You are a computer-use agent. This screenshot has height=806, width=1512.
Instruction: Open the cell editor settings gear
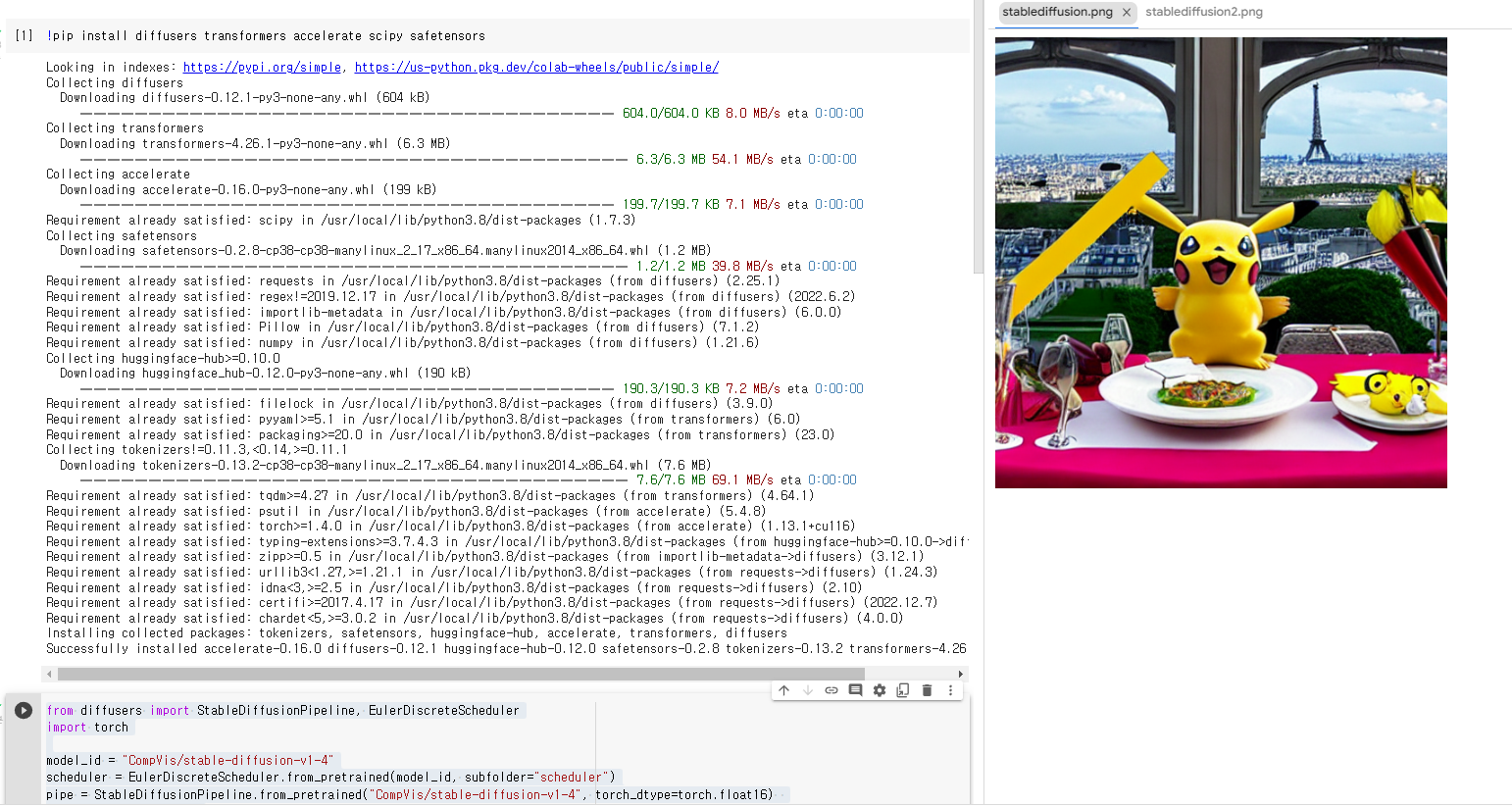click(880, 690)
